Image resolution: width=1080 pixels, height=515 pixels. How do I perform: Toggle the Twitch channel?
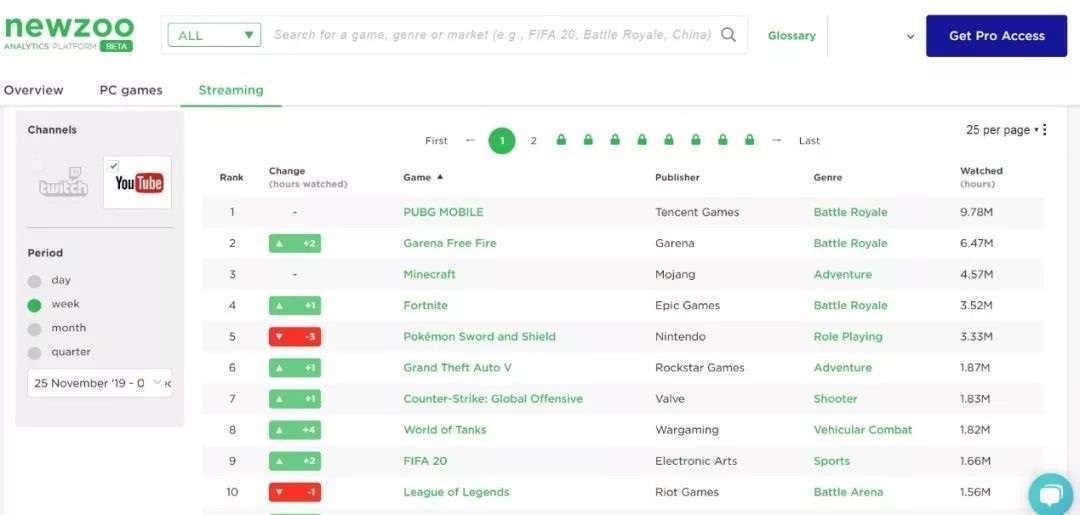coord(63,182)
